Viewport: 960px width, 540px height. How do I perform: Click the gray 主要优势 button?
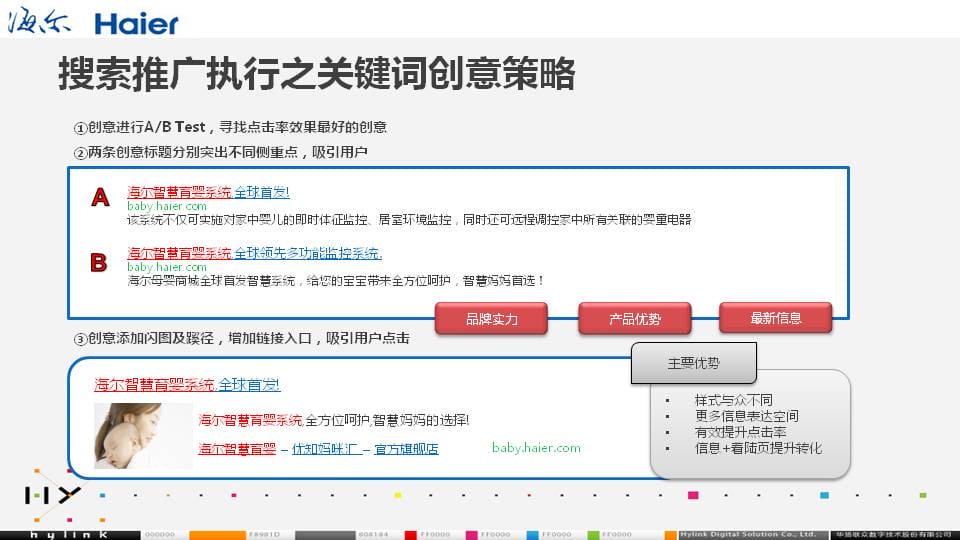coord(694,363)
